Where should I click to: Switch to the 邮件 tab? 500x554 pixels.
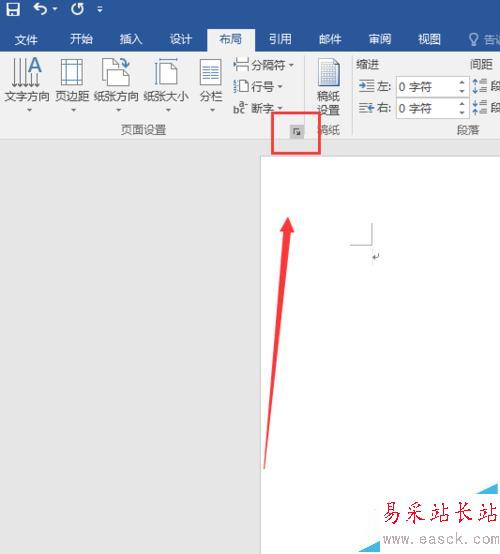coord(330,39)
